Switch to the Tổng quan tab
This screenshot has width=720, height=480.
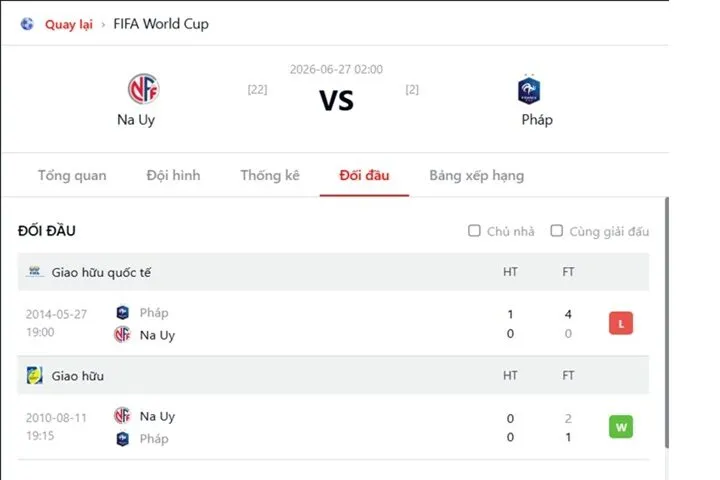tap(72, 175)
